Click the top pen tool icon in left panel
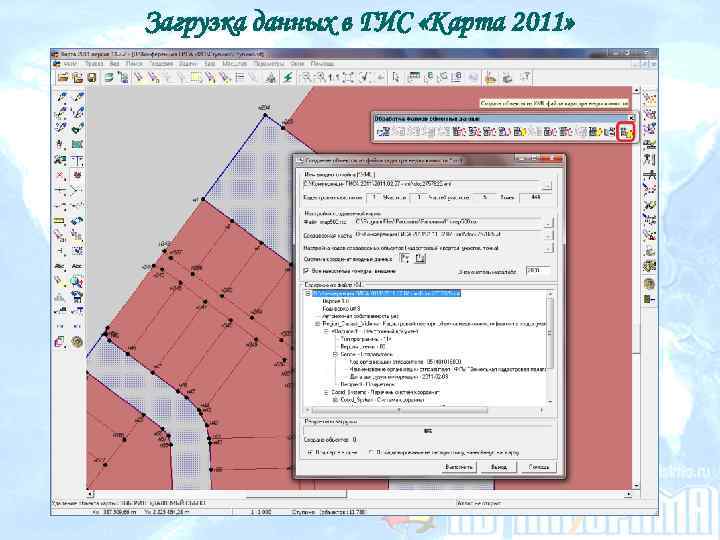 click(60, 97)
